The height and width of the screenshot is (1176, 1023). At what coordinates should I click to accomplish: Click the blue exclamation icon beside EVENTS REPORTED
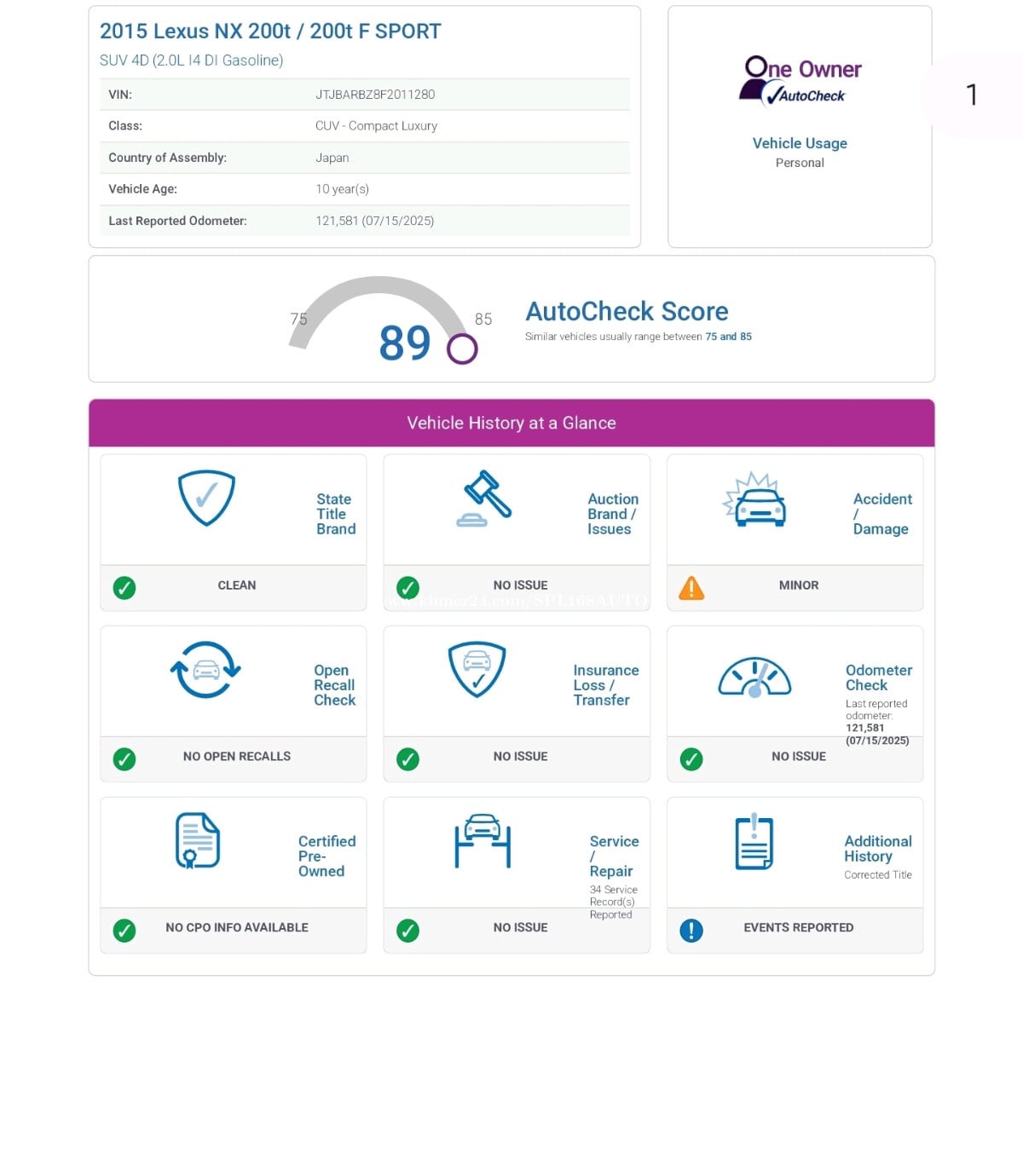[691, 930]
